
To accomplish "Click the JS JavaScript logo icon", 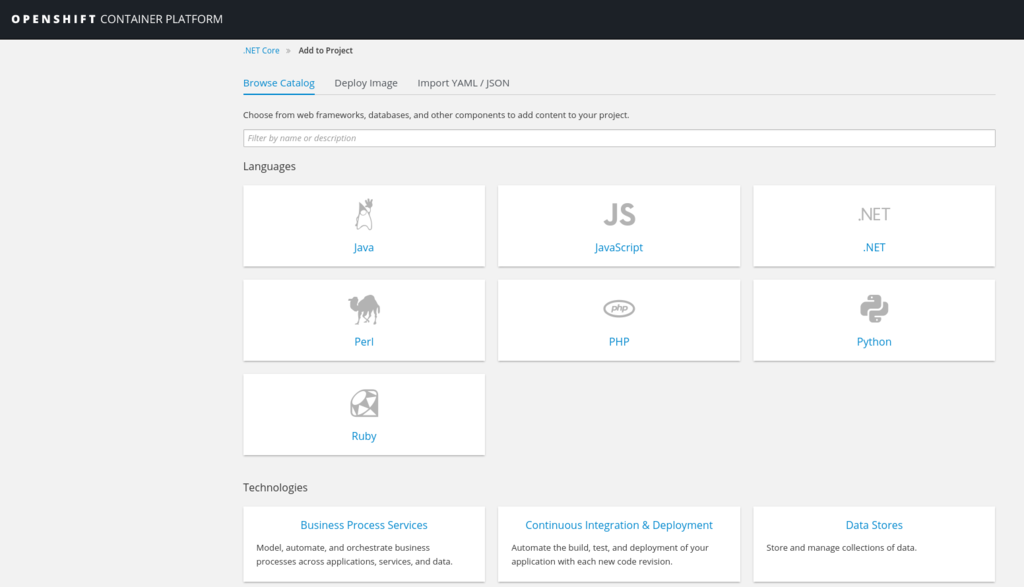I will click(619, 214).
